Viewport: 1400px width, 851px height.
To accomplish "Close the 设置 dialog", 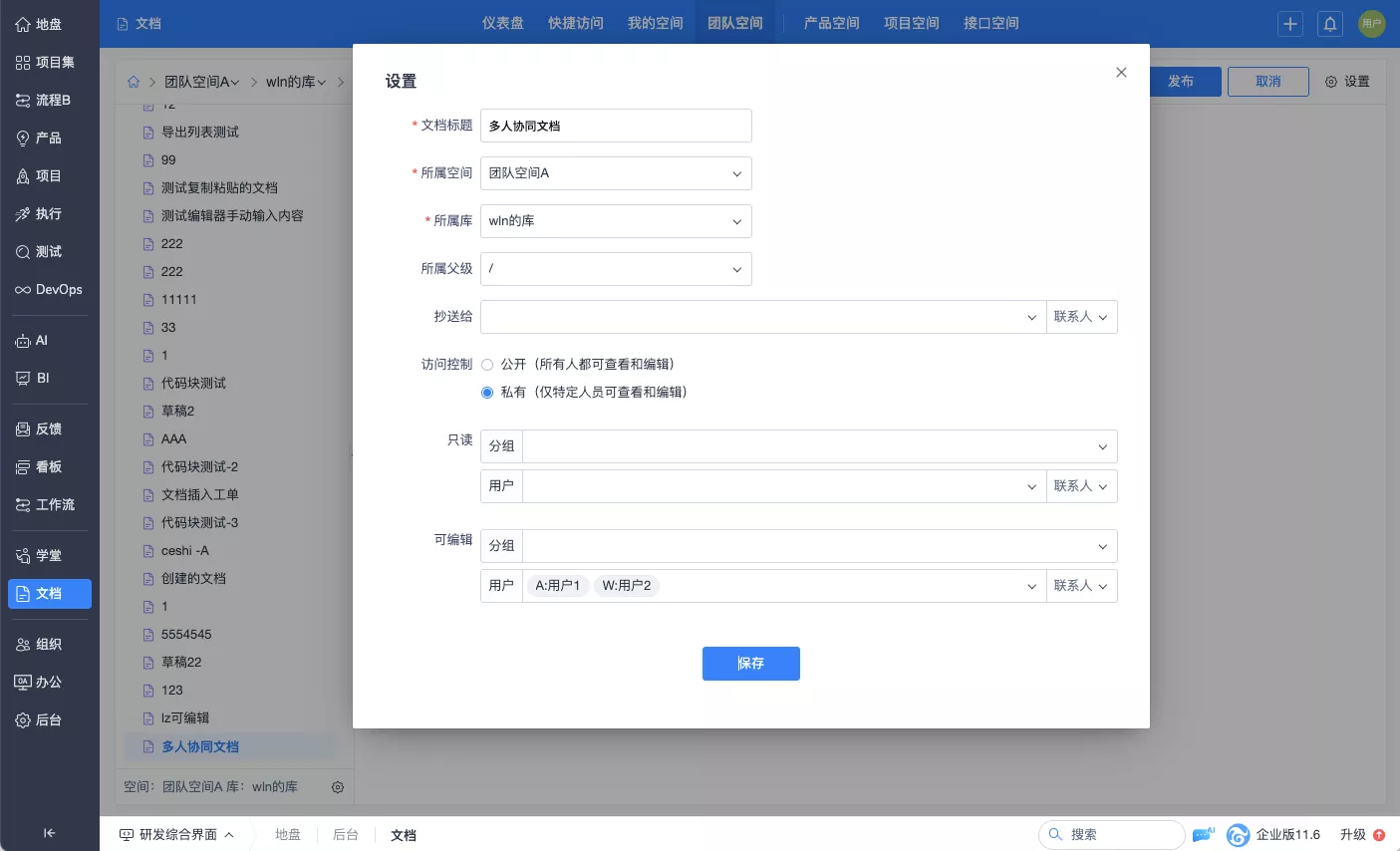I will 1121,73.
